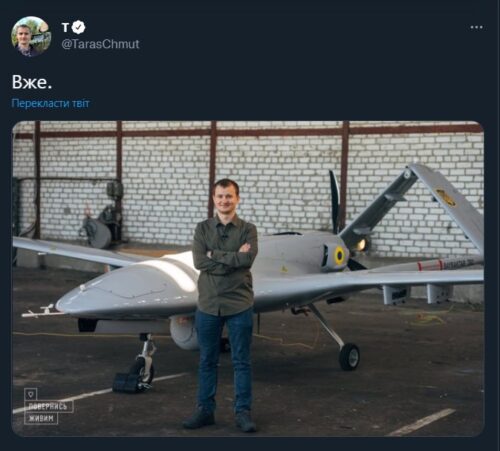Click the emblem on the drone's tail fin
Image resolution: width=500 pixels, height=451 pixels.
point(446,197)
